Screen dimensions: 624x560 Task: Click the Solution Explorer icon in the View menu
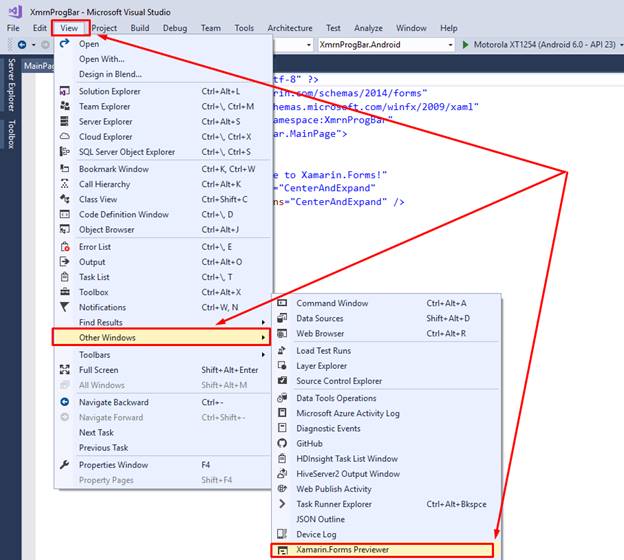pyautogui.click(x=64, y=91)
